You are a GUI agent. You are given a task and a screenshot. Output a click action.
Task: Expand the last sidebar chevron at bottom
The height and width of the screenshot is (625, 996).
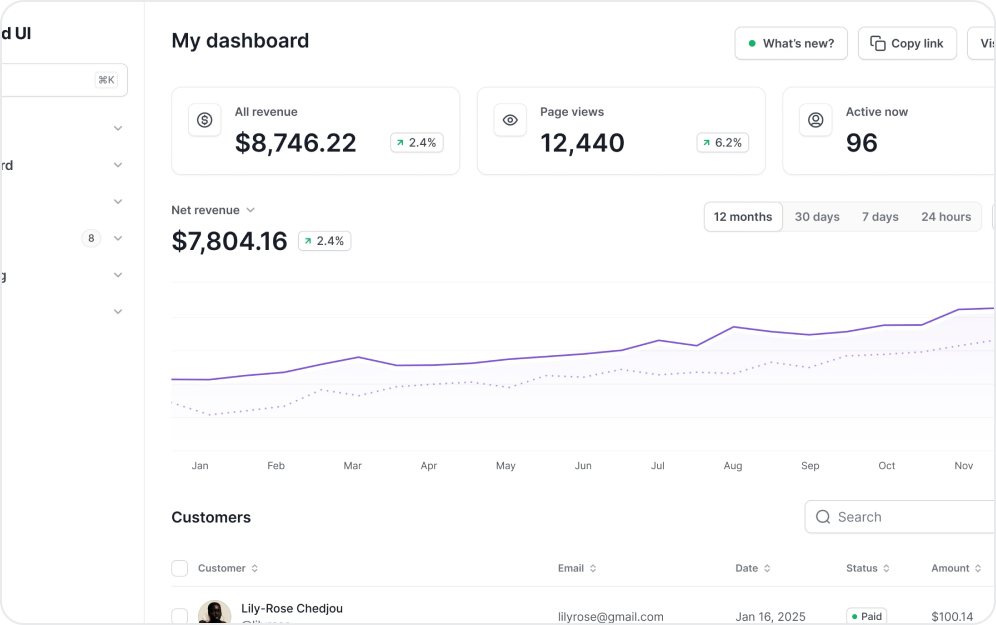[x=118, y=312]
